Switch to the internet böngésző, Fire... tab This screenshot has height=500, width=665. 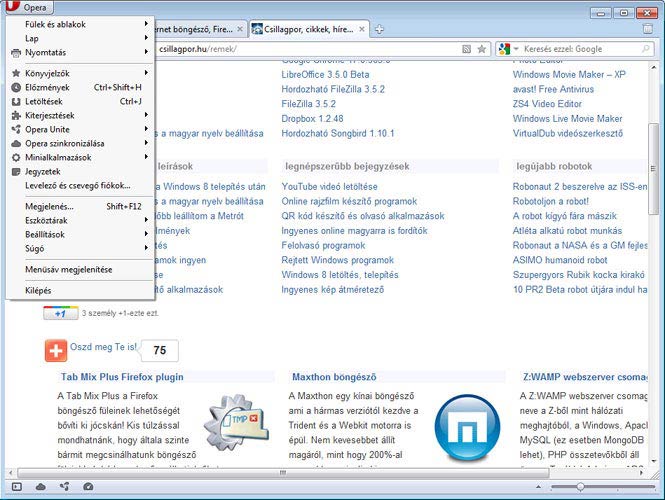pos(200,29)
